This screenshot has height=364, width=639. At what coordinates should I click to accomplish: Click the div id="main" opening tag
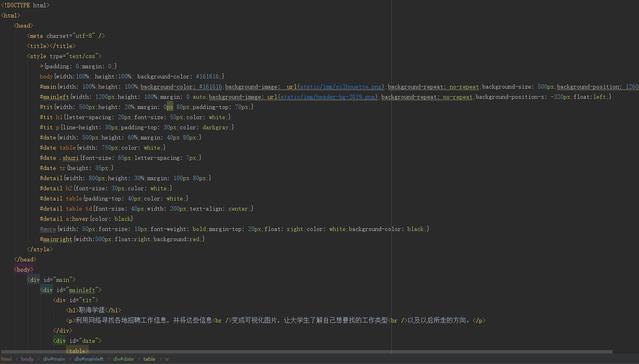pyautogui.click(x=51, y=280)
